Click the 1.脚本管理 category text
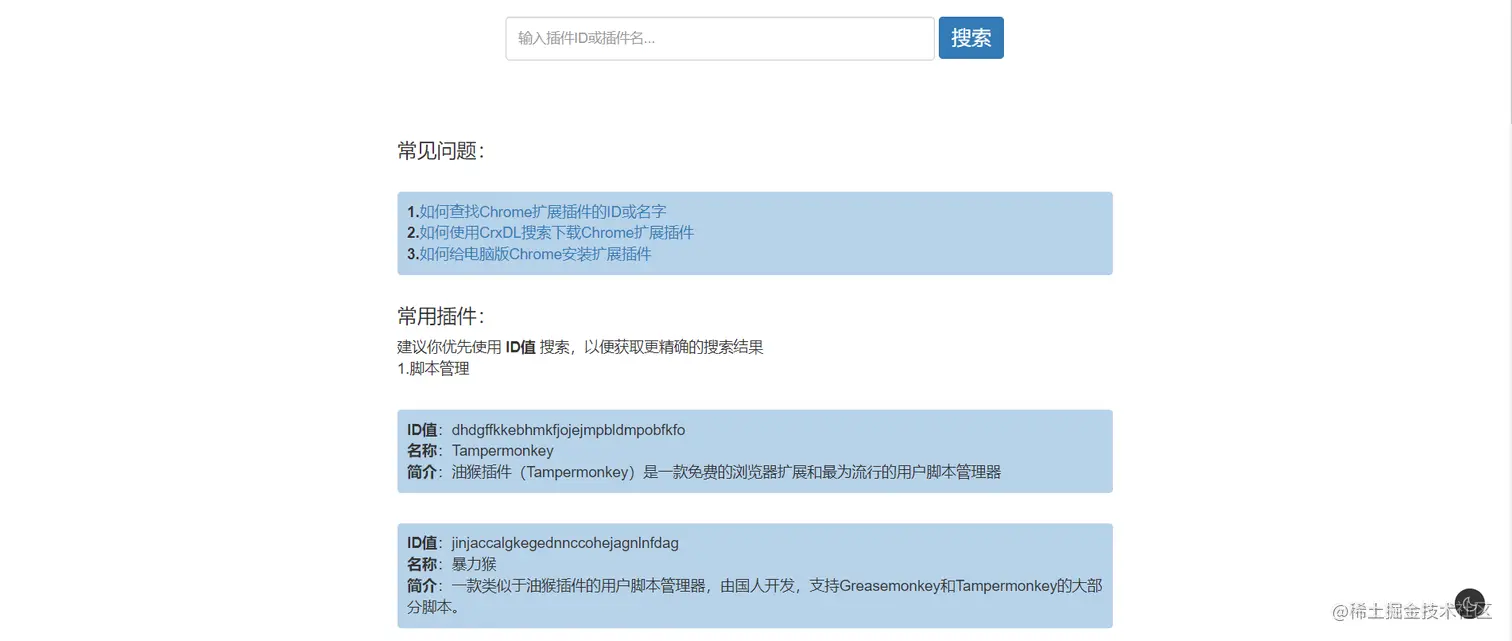1512x641 pixels. tap(433, 368)
